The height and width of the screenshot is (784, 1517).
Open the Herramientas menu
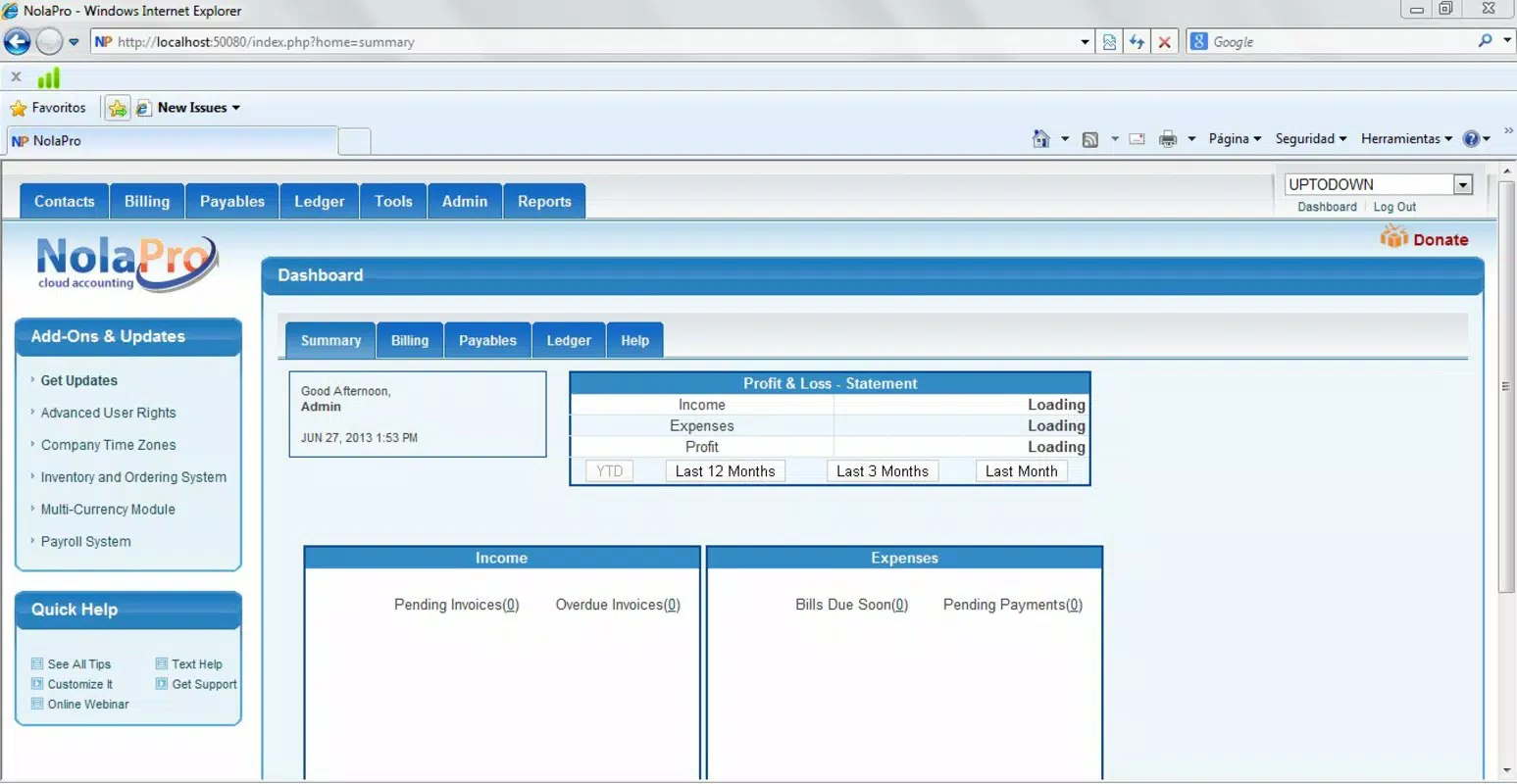pyautogui.click(x=1406, y=139)
